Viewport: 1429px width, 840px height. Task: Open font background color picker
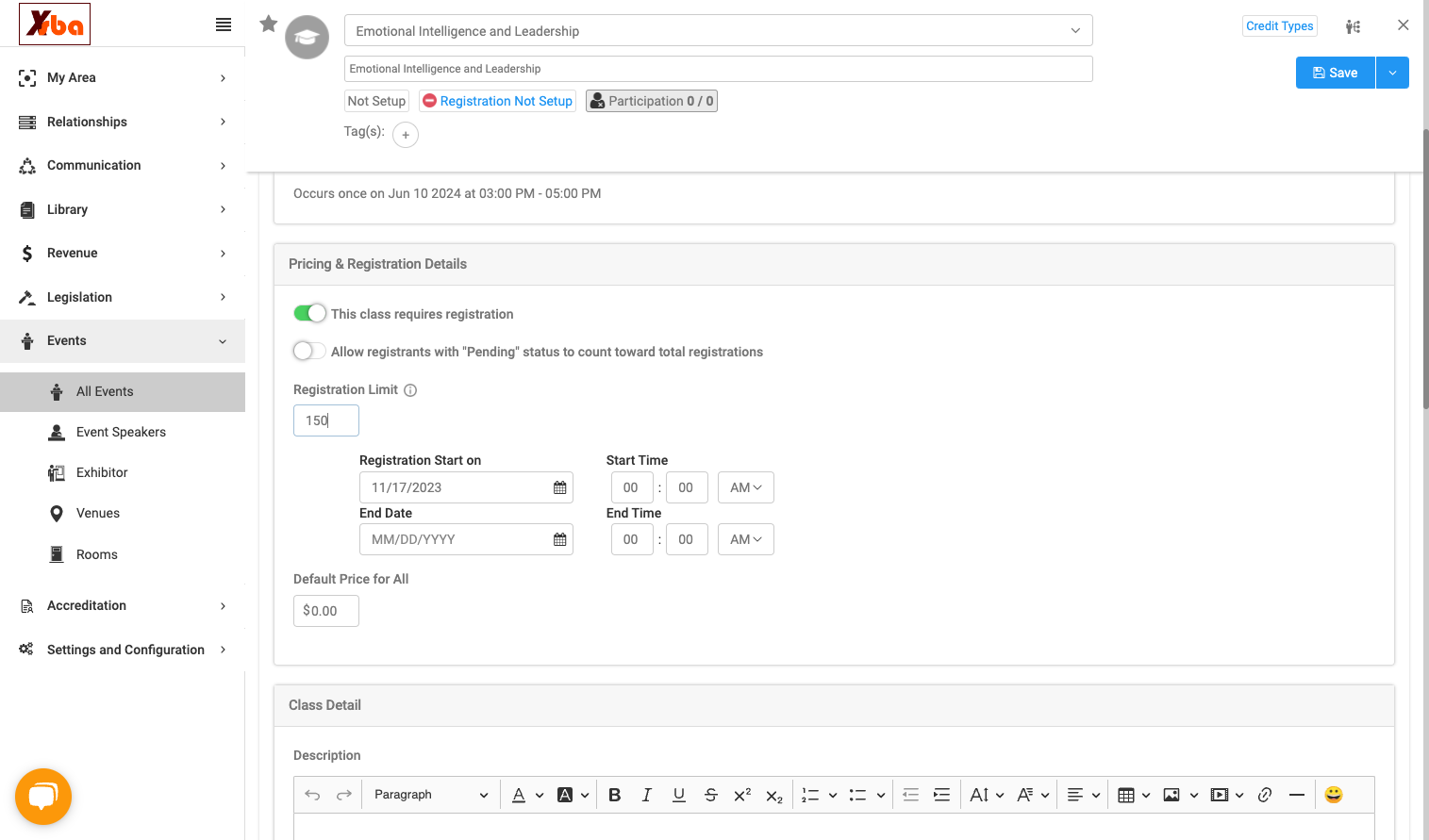pyautogui.click(x=573, y=795)
